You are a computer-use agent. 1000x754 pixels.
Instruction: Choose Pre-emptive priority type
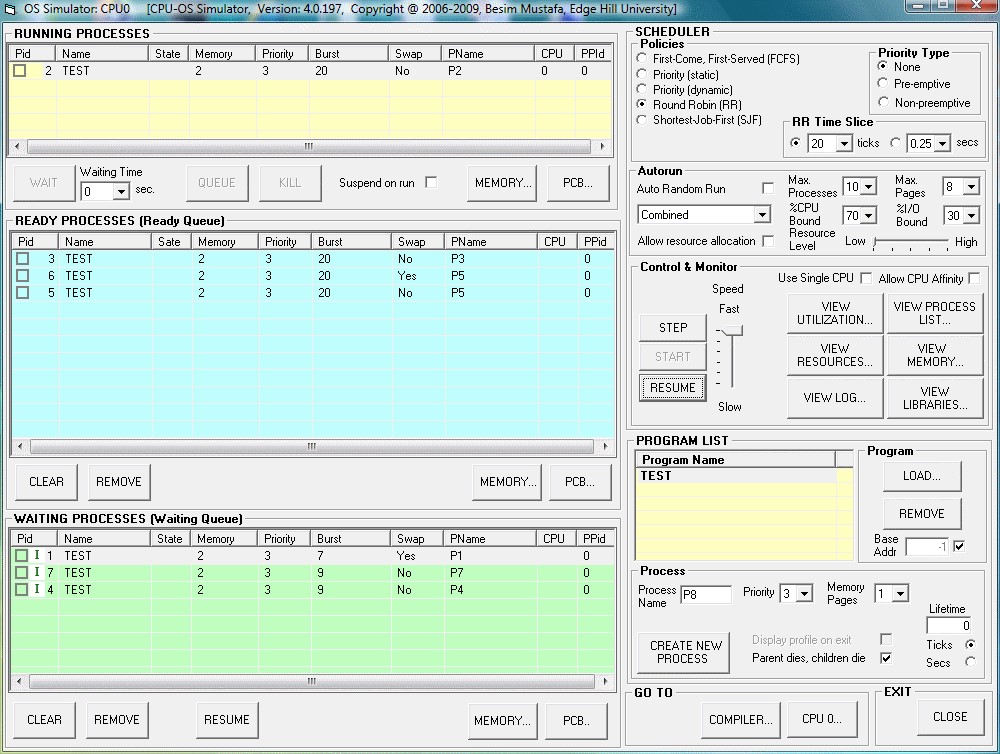coord(883,84)
